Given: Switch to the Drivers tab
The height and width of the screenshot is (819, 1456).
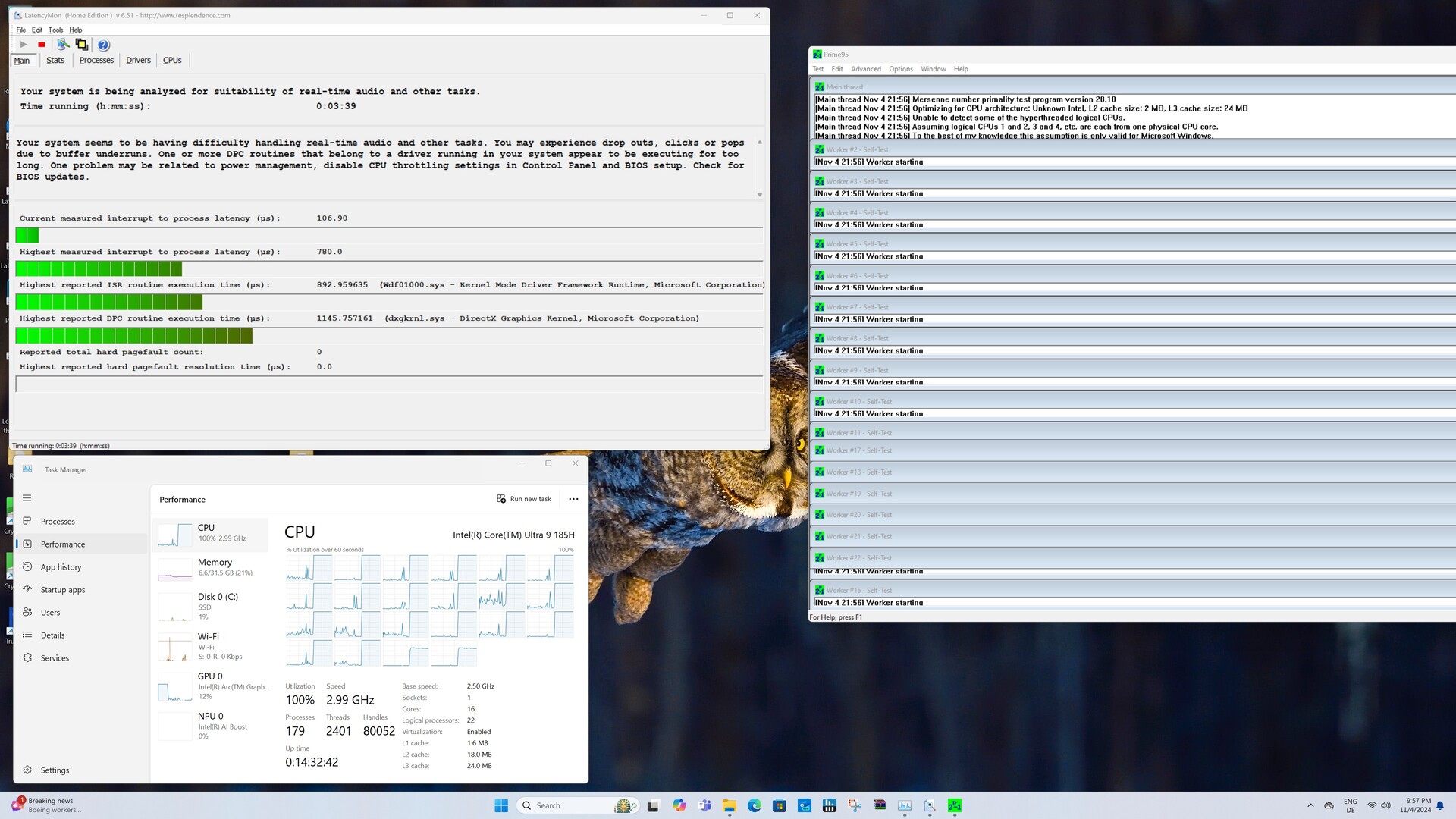Looking at the screenshot, I should [x=138, y=61].
